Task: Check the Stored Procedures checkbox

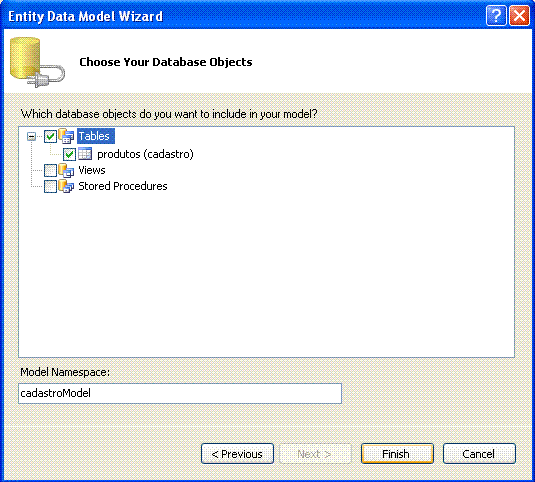Action: pos(50,187)
